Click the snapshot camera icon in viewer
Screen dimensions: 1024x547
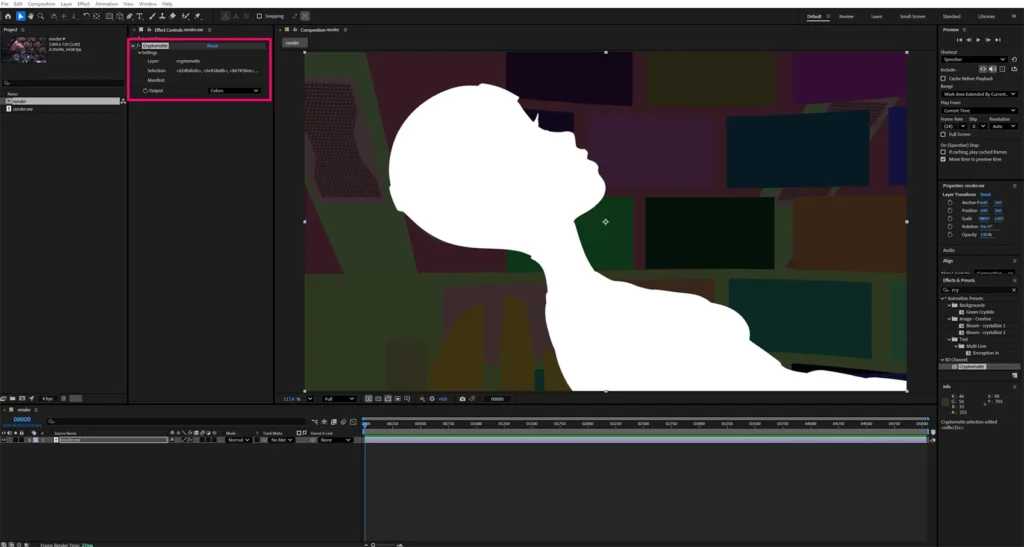tap(462, 399)
